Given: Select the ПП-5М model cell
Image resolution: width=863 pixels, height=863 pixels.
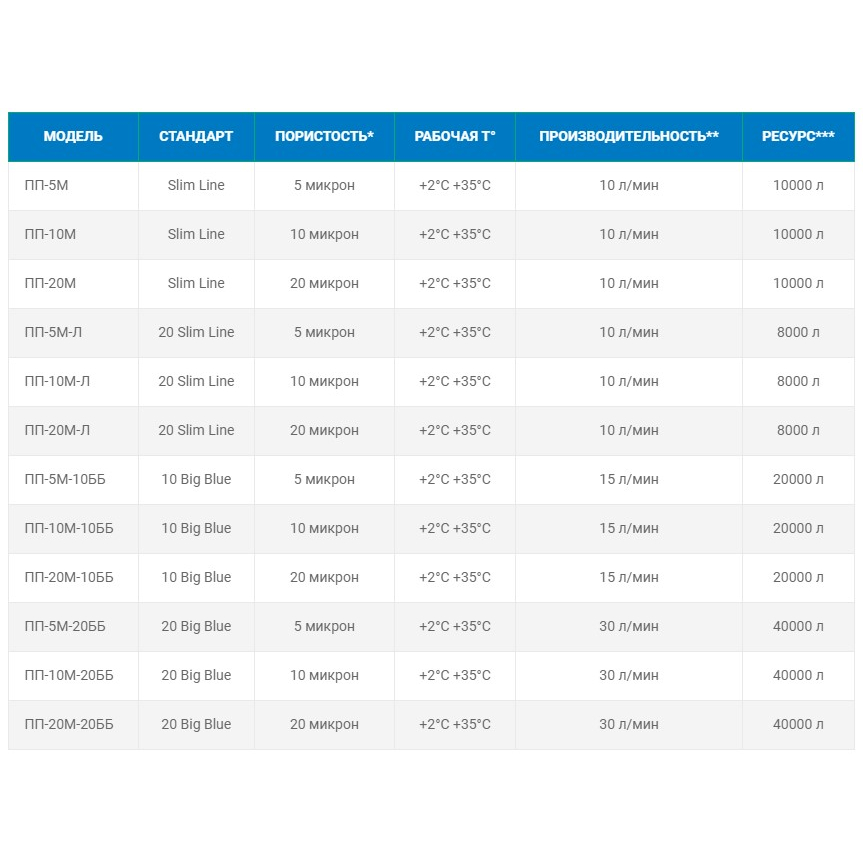Looking at the screenshot, I should click(45, 185).
